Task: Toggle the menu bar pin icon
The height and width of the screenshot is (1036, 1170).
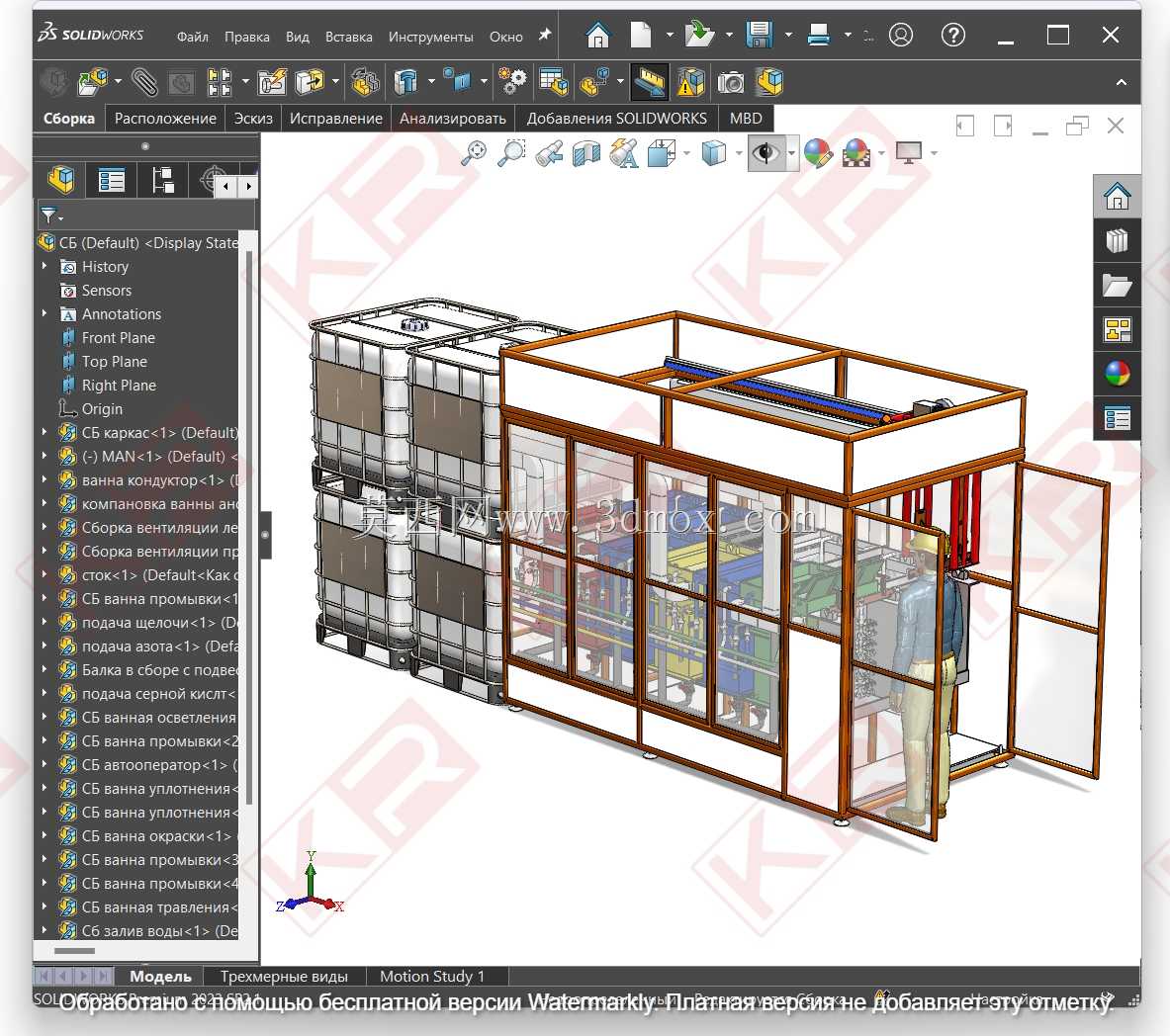Action: [545, 35]
